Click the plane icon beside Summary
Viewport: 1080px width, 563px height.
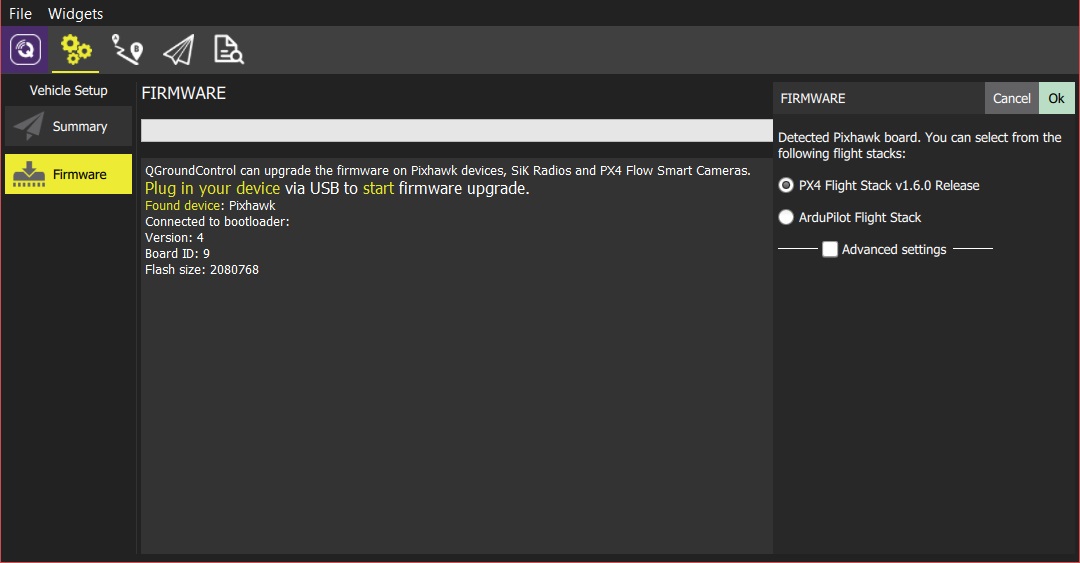29,127
